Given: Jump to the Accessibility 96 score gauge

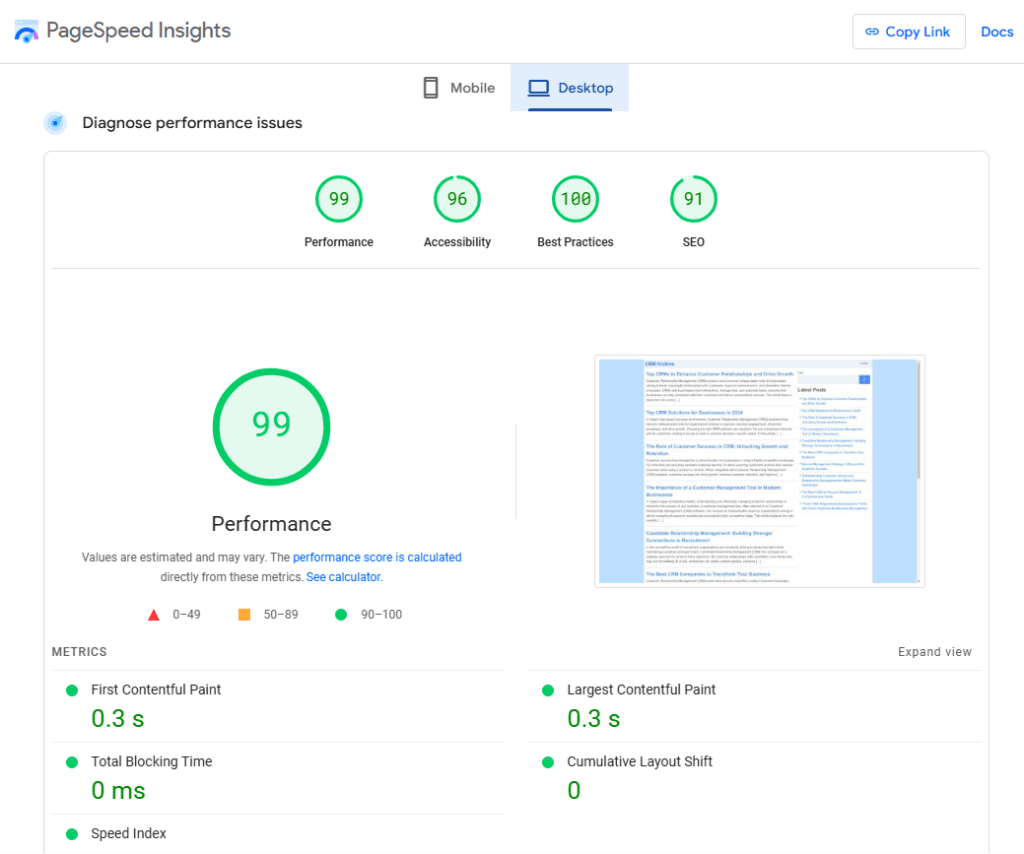Looking at the screenshot, I should tap(457, 198).
